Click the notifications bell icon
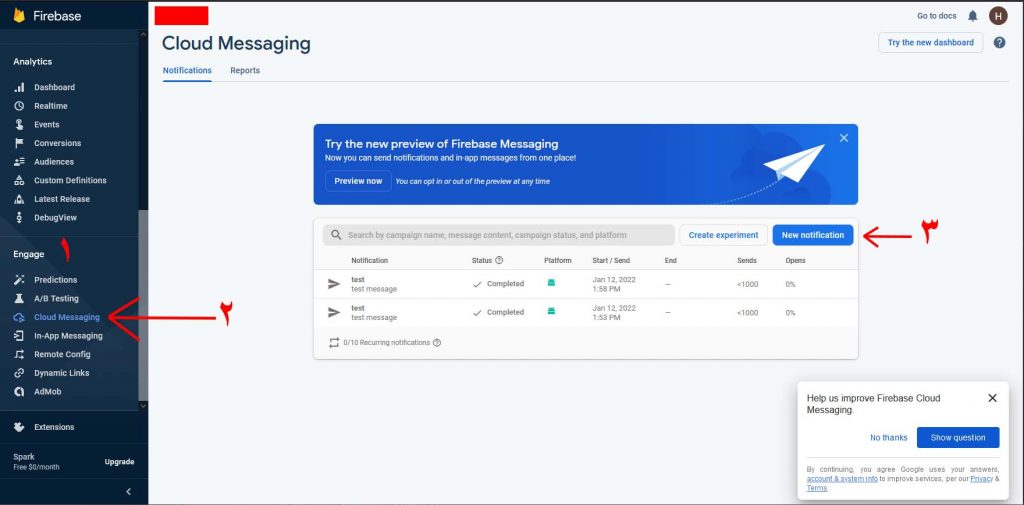This screenshot has height=505, width=1024. [973, 16]
